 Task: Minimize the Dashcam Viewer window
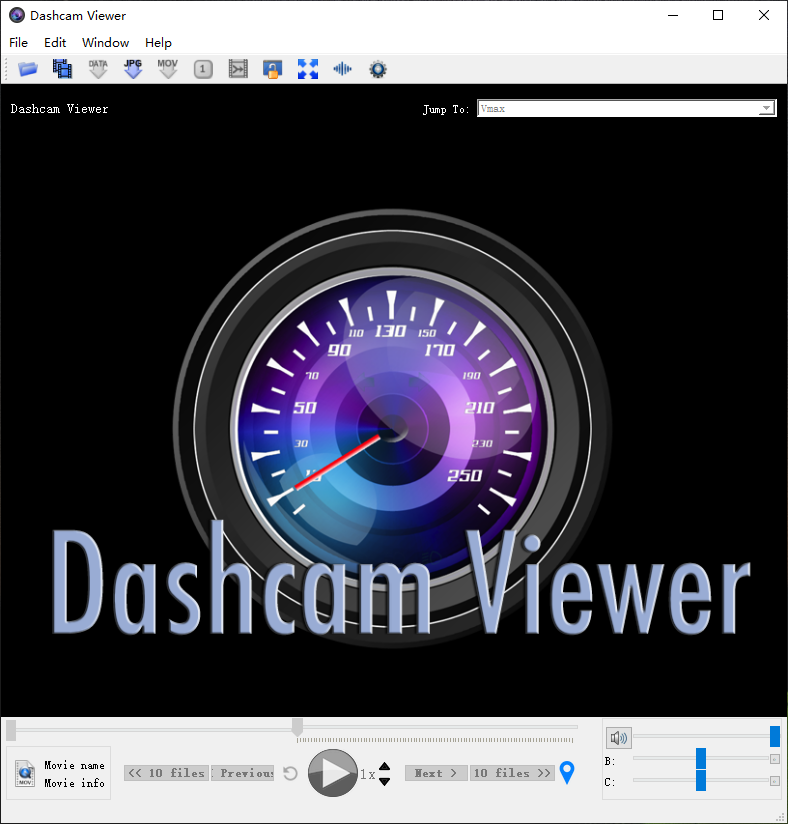pos(673,15)
